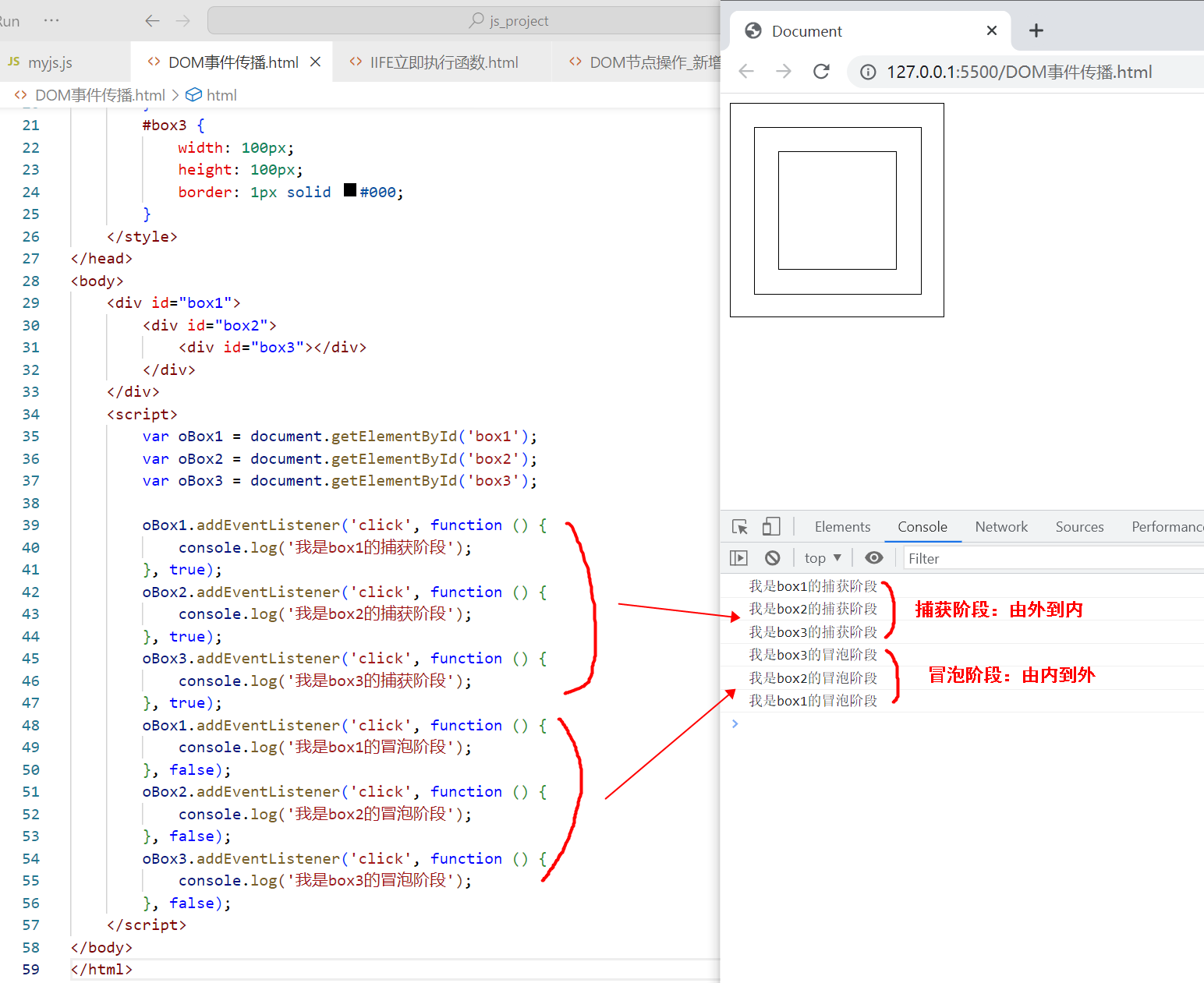Click the </script> closing tag on line 57
The image size is (1204, 983).
coord(147,925)
